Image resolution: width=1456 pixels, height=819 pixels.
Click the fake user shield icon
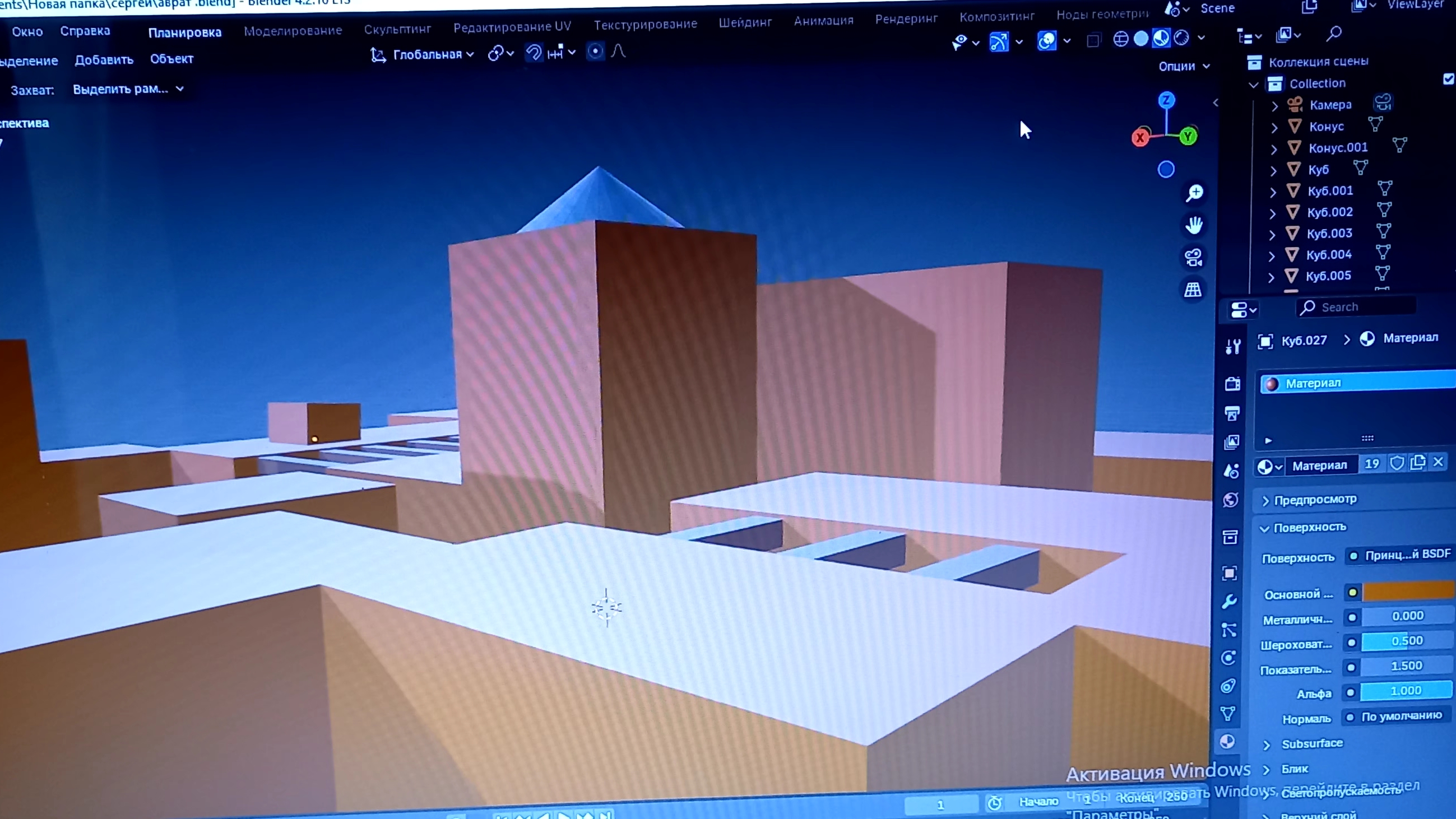click(1397, 464)
